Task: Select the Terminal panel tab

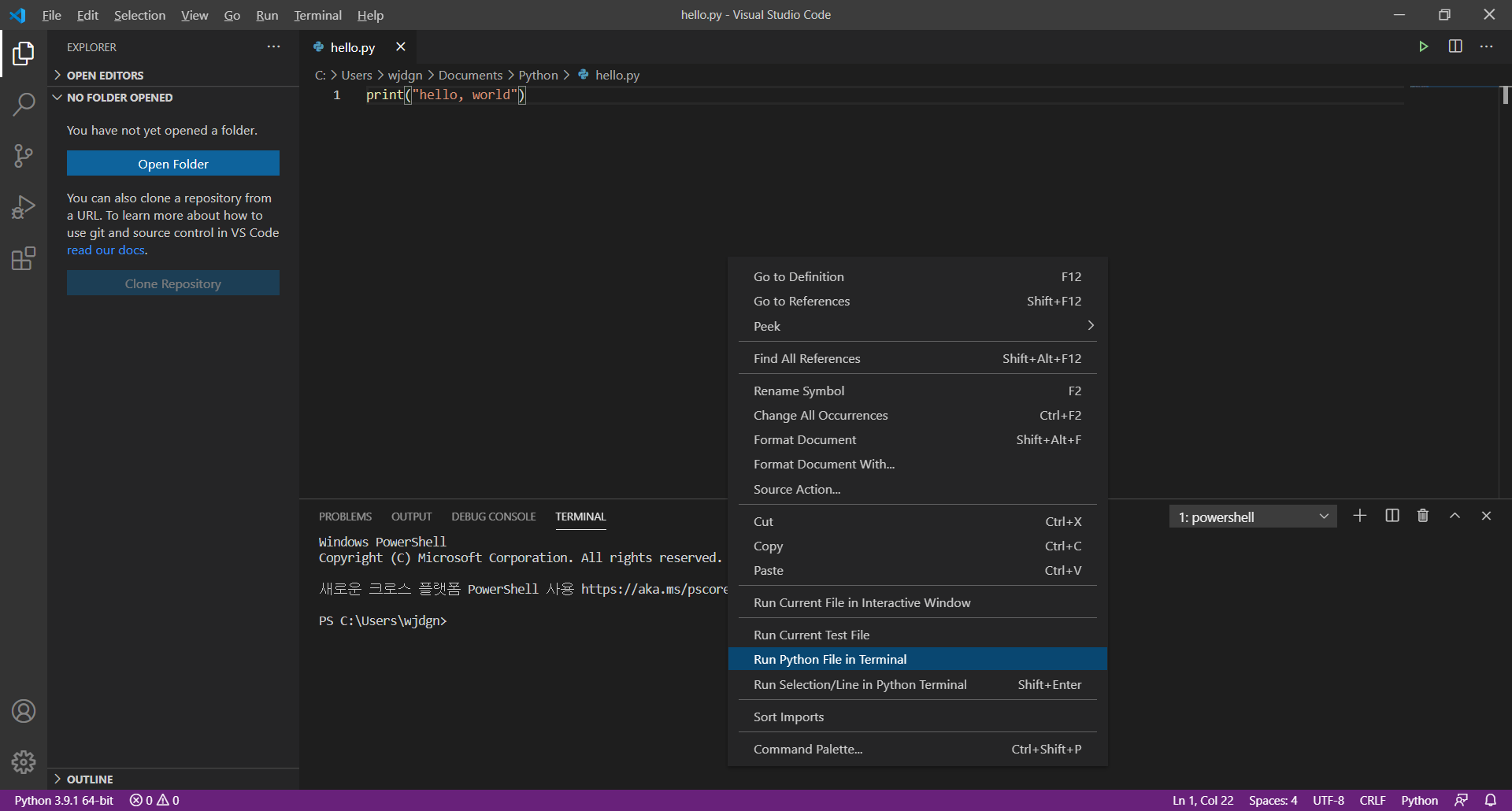Action: click(x=580, y=517)
